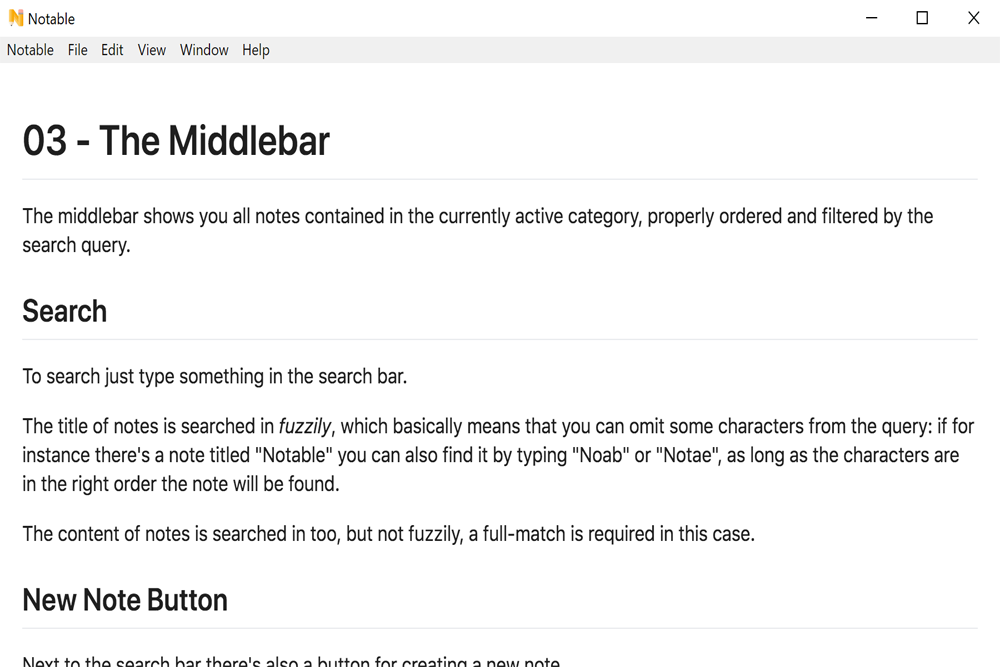Click the "Search" section heading
1000x667 pixels.
pyautogui.click(x=64, y=311)
